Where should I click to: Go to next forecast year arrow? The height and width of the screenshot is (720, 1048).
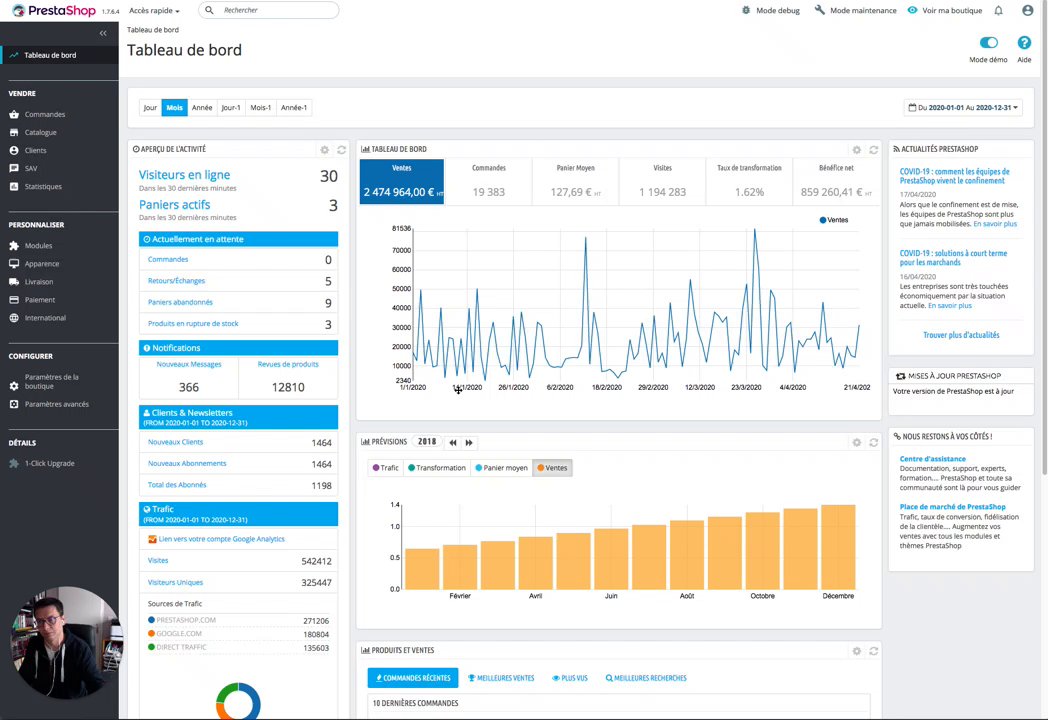pos(469,443)
